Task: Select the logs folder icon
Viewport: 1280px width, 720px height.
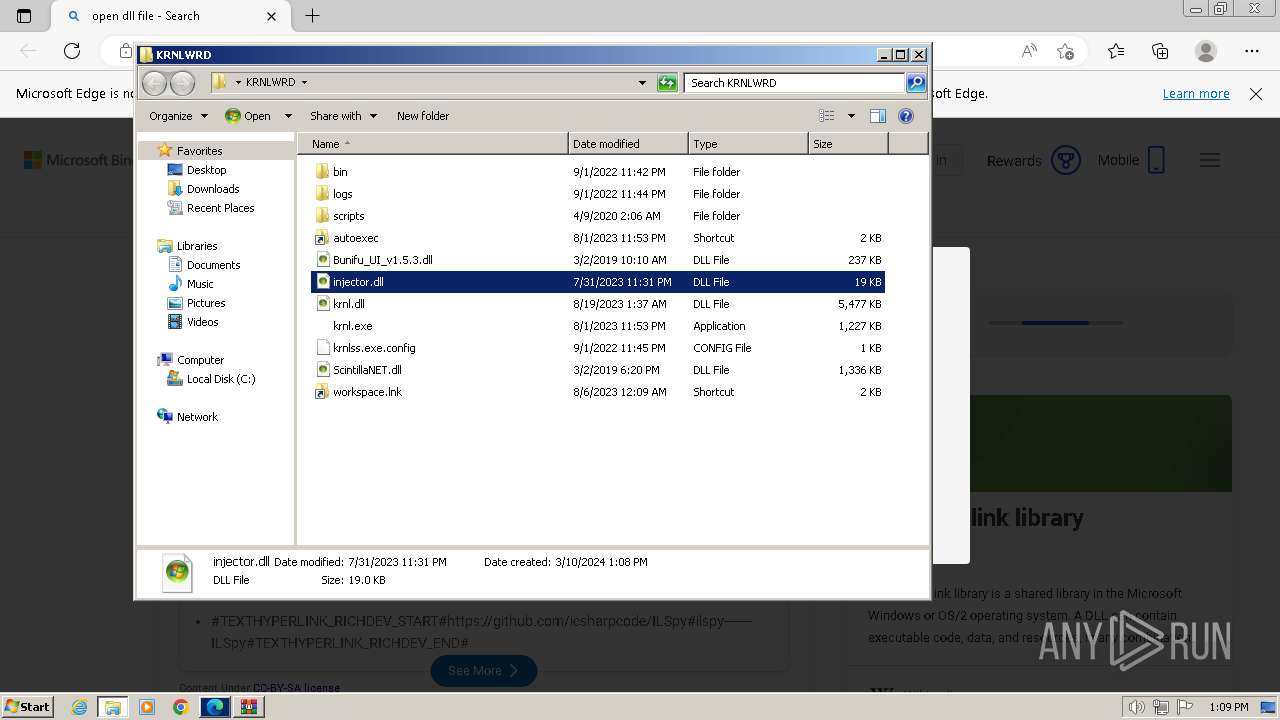Action: click(322, 194)
